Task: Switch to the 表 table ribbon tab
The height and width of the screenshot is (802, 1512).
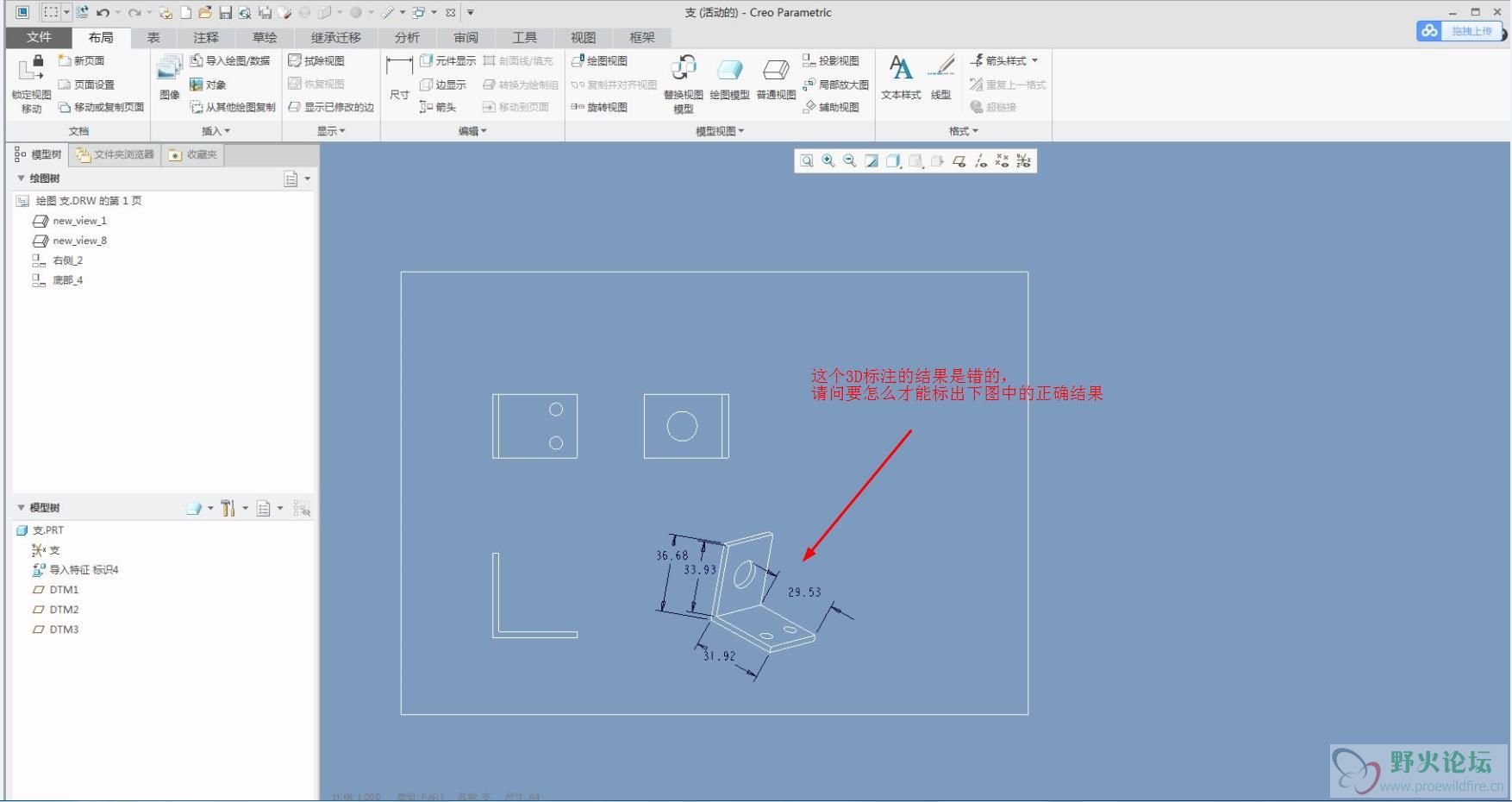Action: 153,37
